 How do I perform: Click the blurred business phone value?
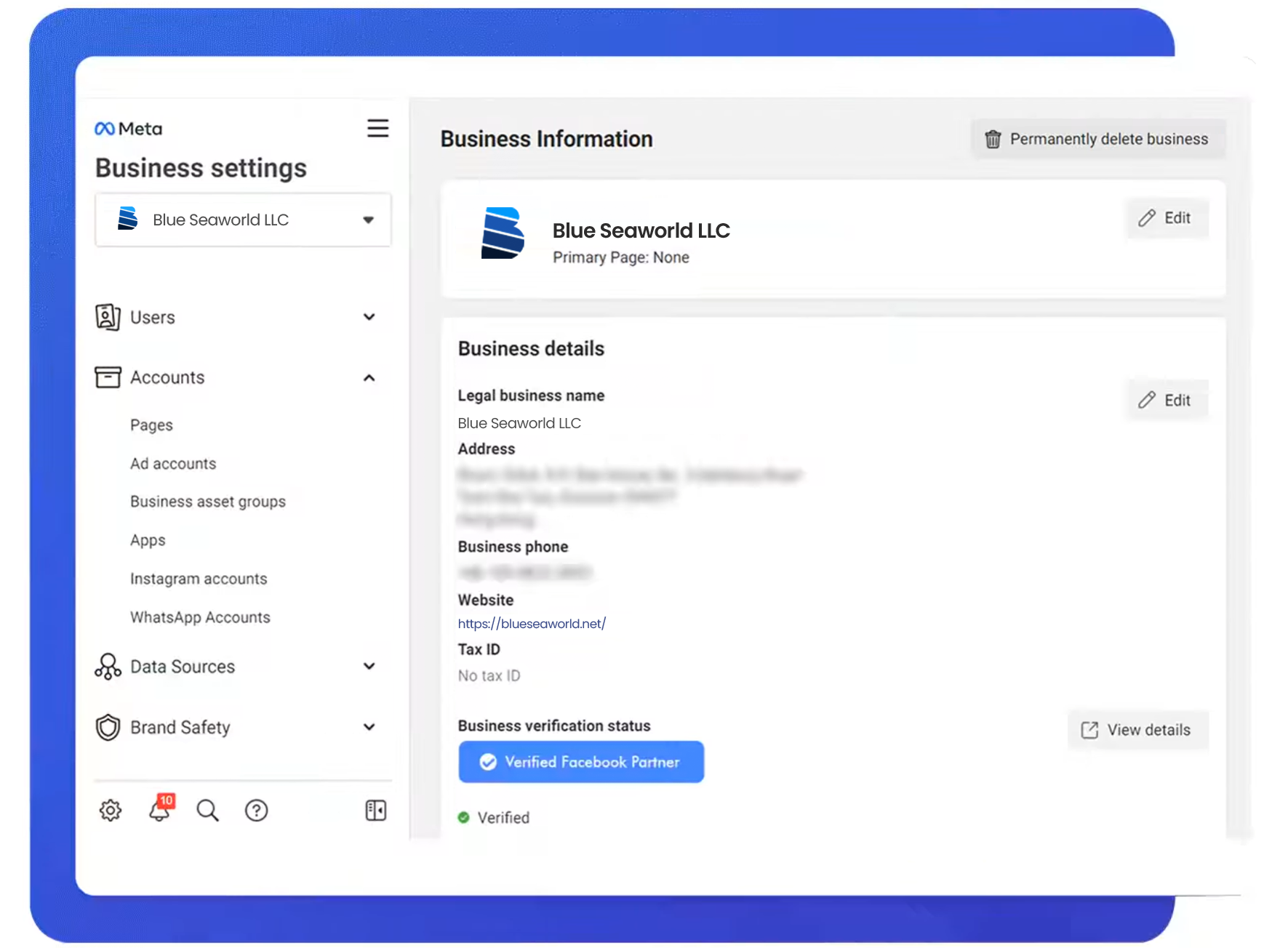525,573
